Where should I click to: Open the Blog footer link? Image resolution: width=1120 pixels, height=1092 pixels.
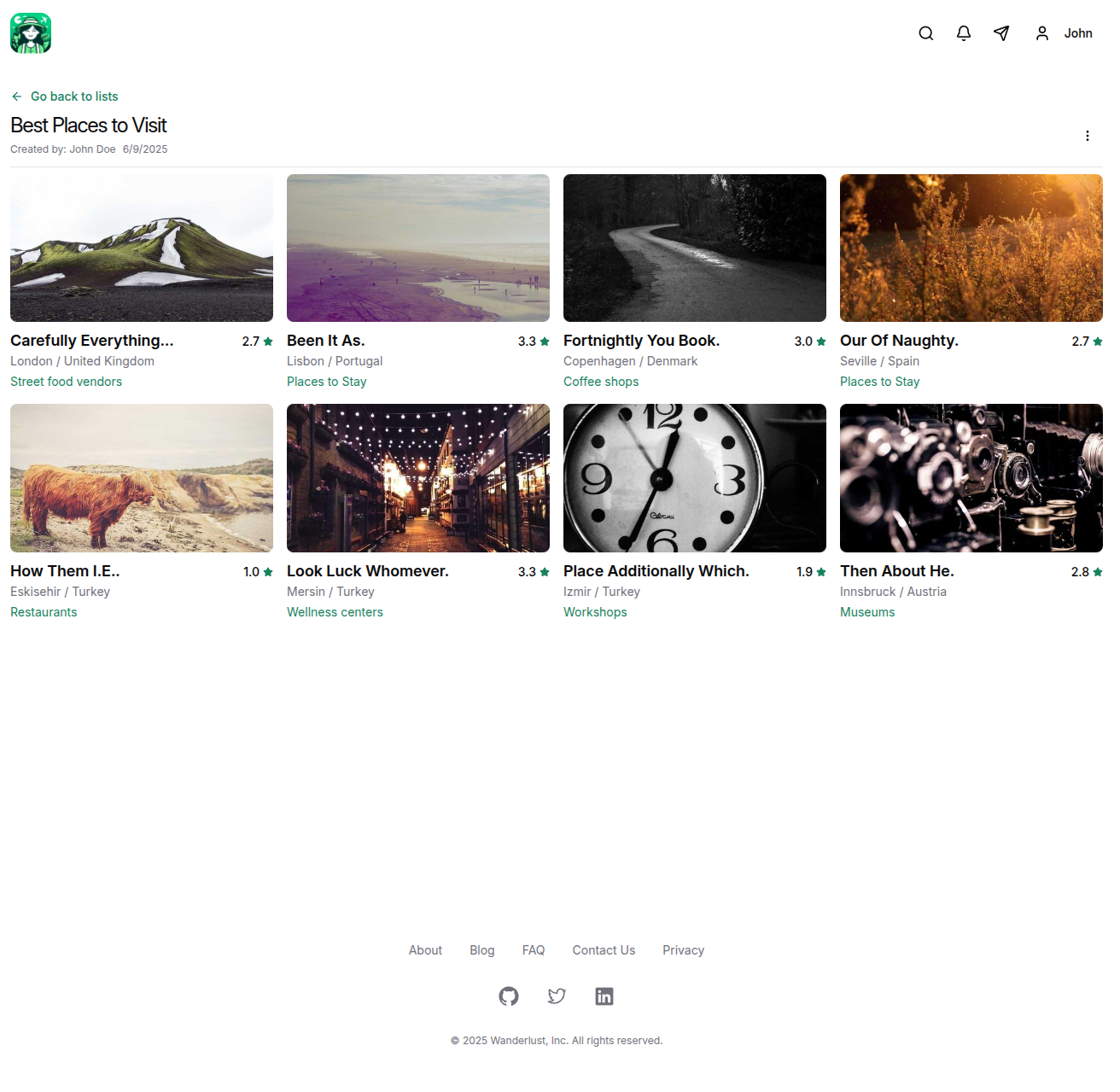[482, 950]
